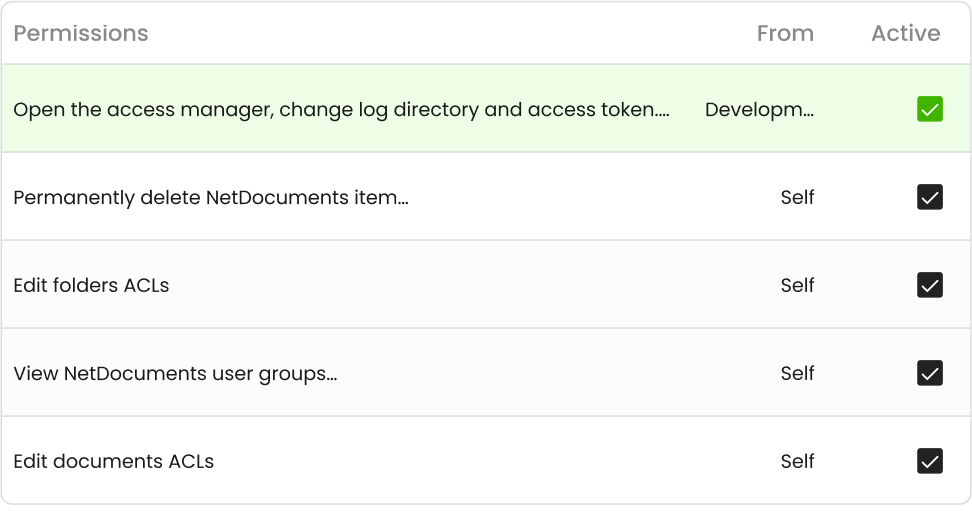This screenshot has height=513, width=972.
Task: Select the 'Edit folders ACLs' permission
Action: 91,285
